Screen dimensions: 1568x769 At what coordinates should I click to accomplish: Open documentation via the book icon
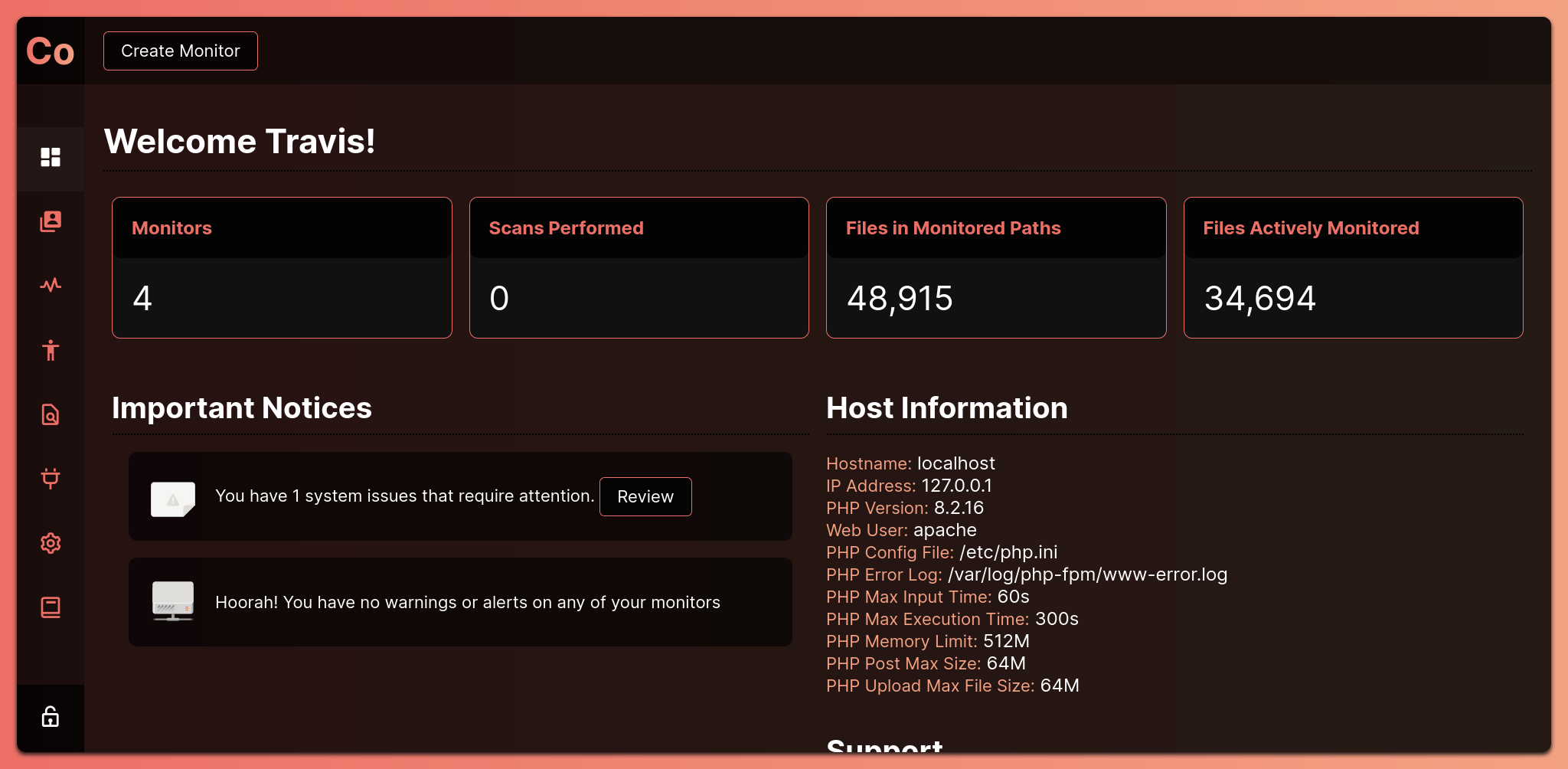pyautogui.click(x=51, y=607)
